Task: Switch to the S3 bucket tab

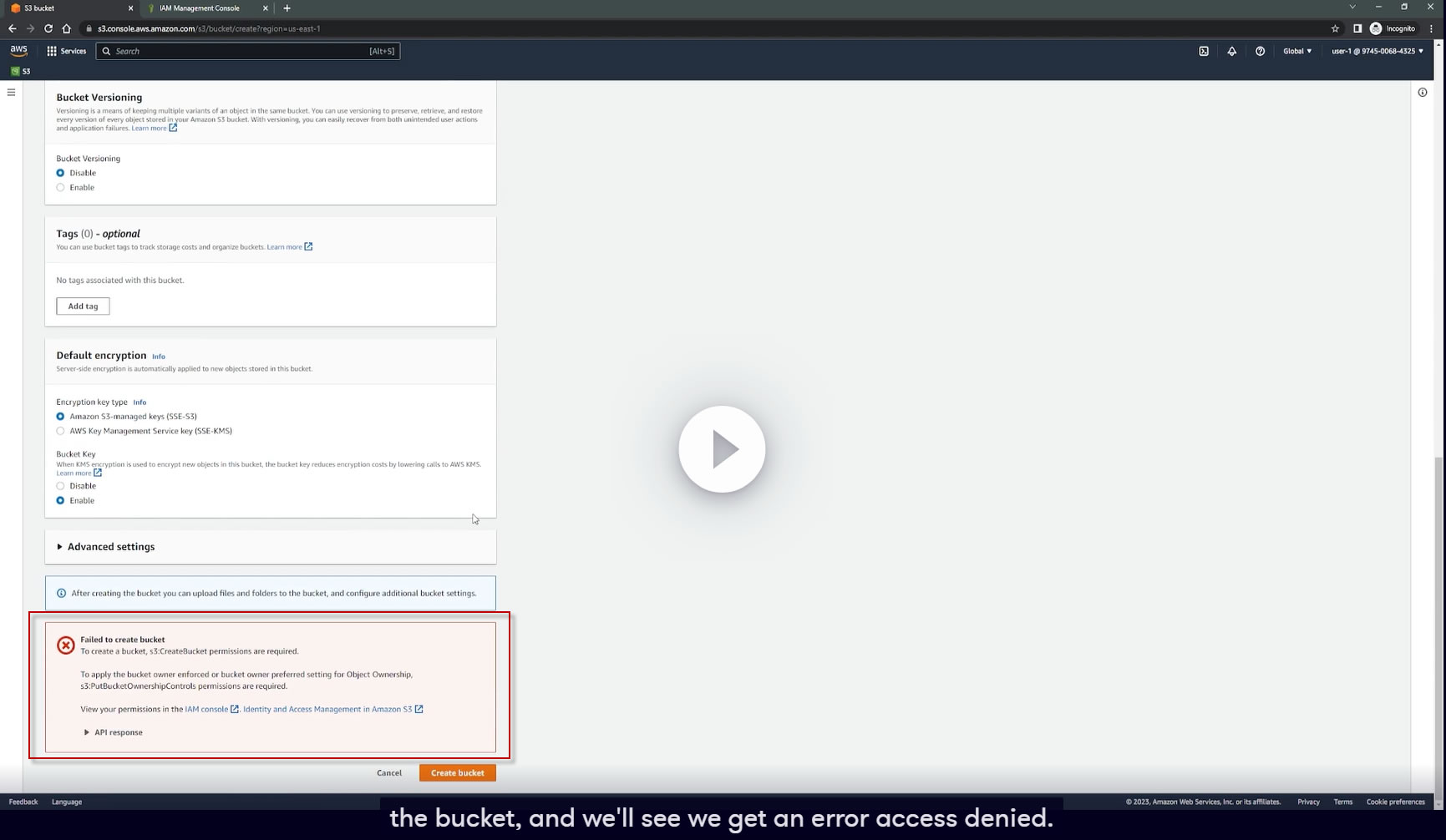Action: click(x=72, y=8)
